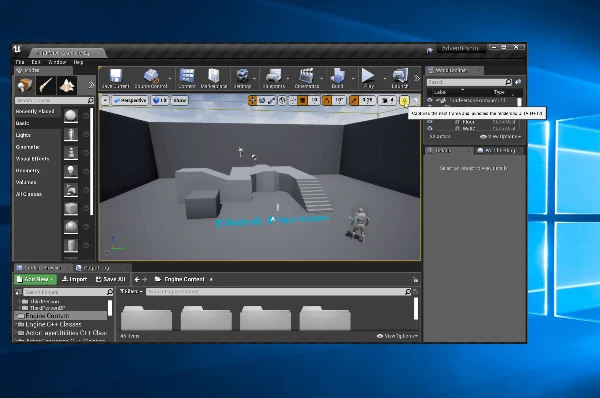Toggle visibility eye for Wall row

[x=430, y=128]
